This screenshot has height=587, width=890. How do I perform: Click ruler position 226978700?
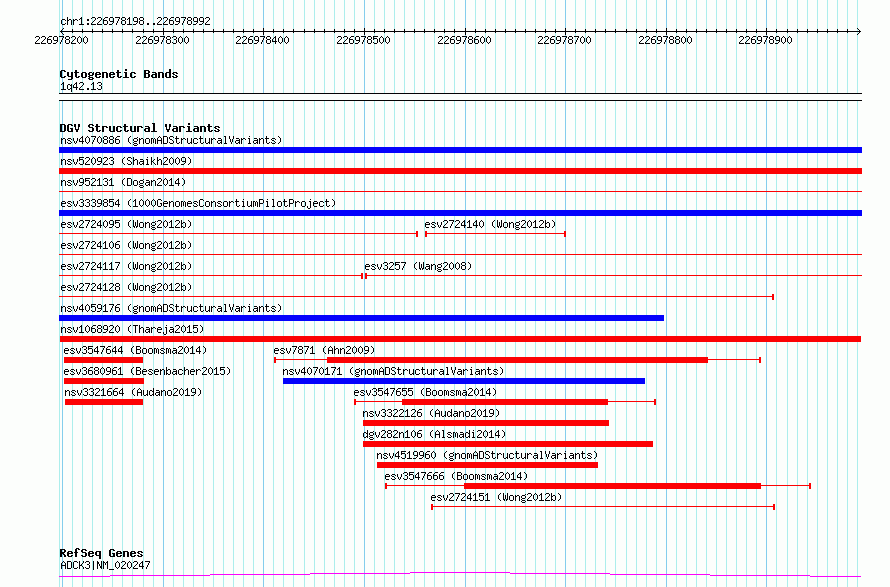[x=564, y=40]
